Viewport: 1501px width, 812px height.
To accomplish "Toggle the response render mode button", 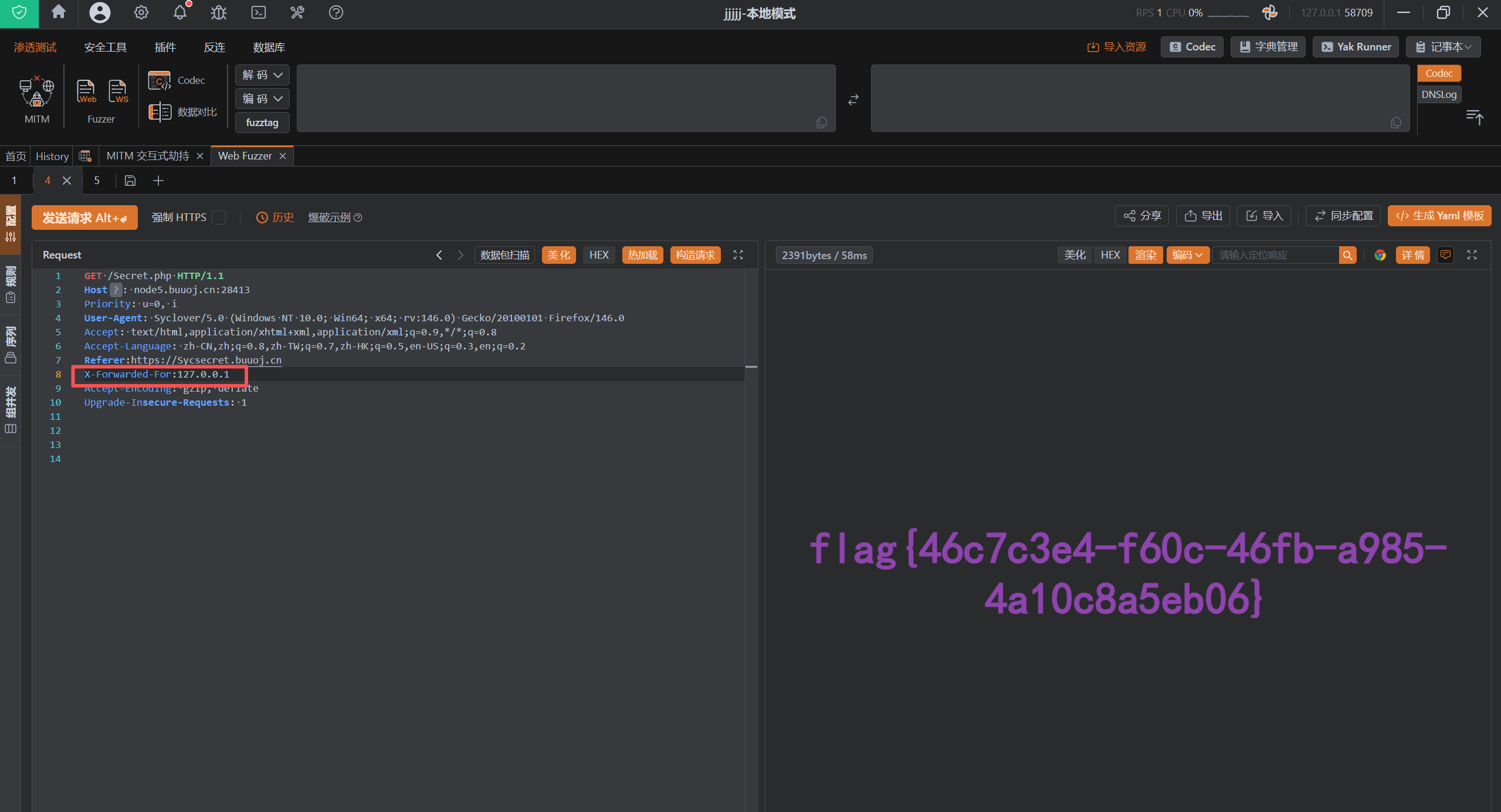I will pos(1145,255).
